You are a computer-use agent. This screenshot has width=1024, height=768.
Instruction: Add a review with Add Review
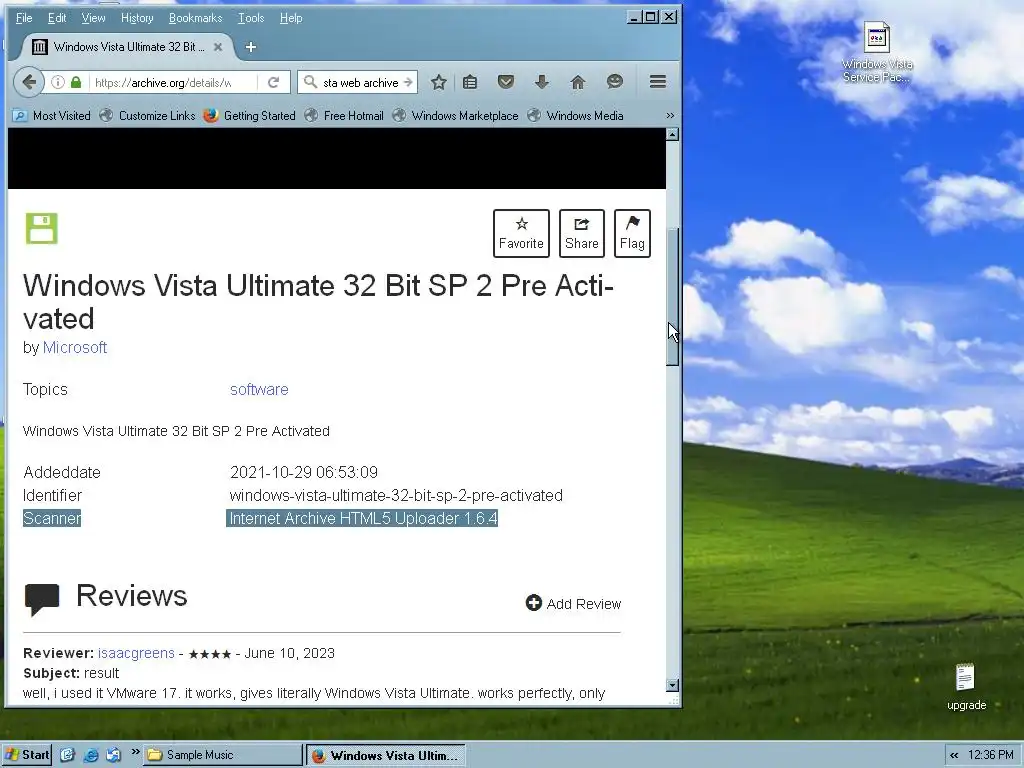coord(573,603)
